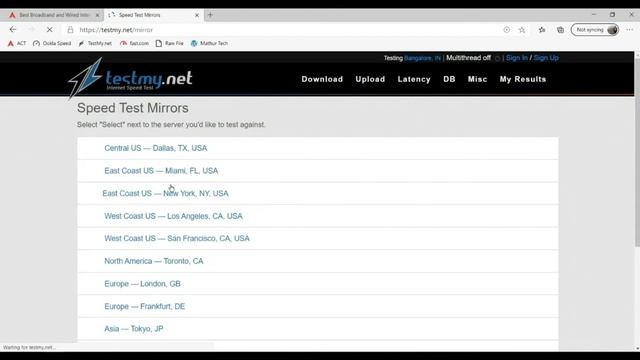Select West Coast US — San Francisco mirror
This screenshot has width=640, height=360.
click(x=177, y=238)
